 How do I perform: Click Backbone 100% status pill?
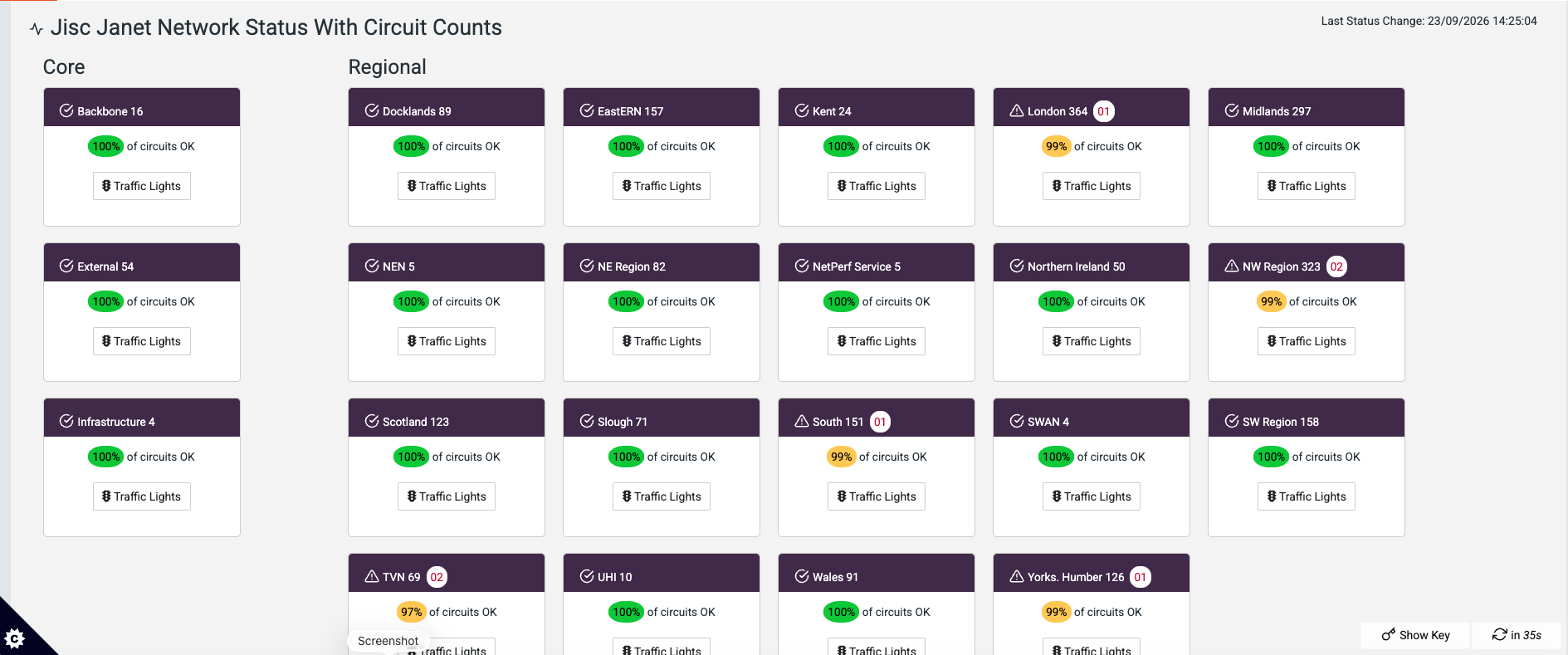coord(105,146)
